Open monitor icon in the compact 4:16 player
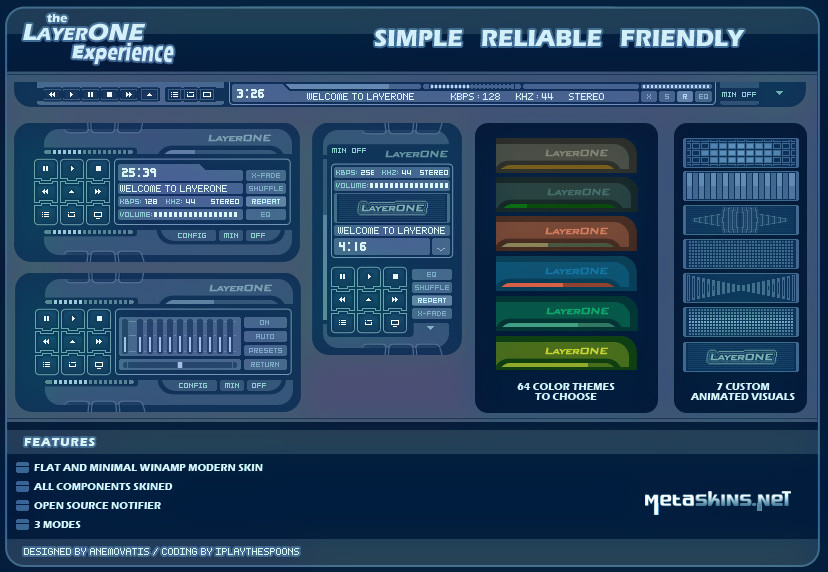 (395, 322)
